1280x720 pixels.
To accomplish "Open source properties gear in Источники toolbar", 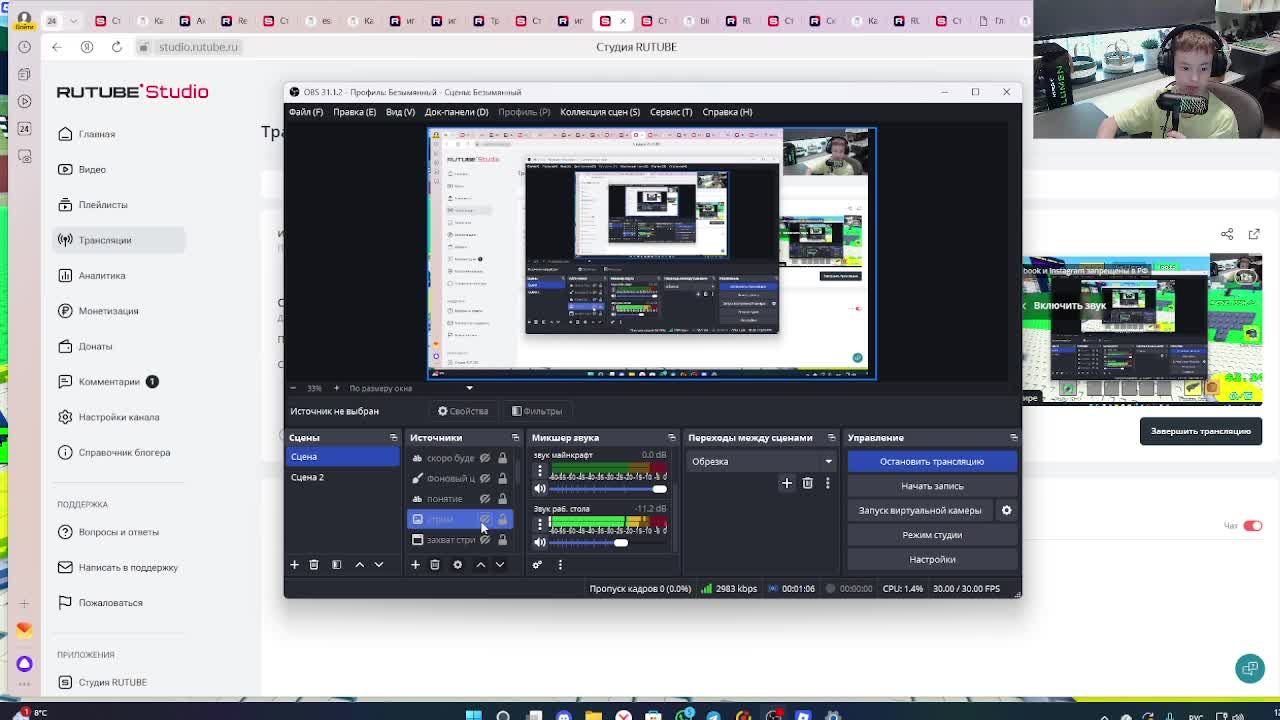I will click(x=457, y=565).
